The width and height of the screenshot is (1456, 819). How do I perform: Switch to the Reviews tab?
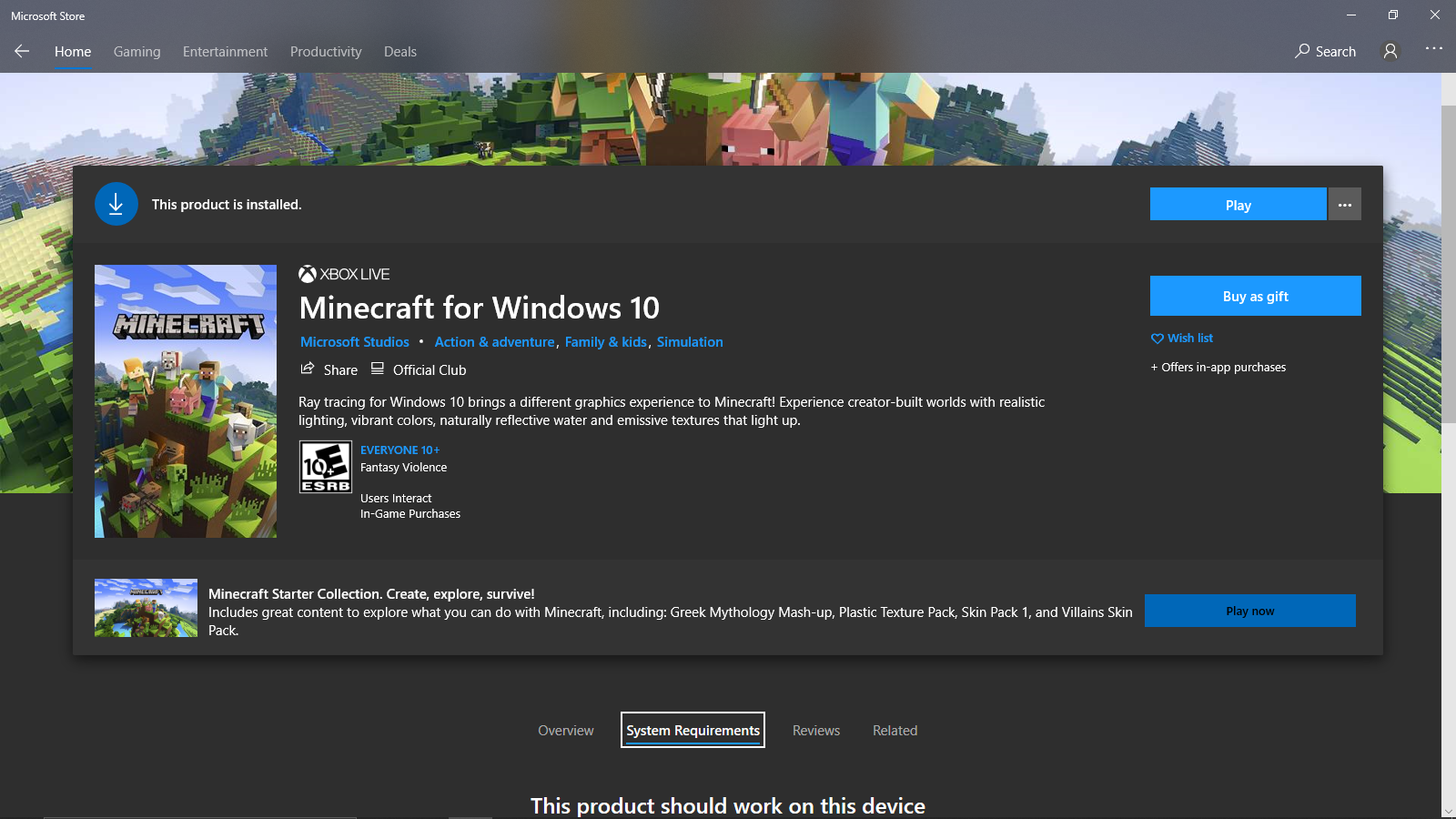point(816,730)
